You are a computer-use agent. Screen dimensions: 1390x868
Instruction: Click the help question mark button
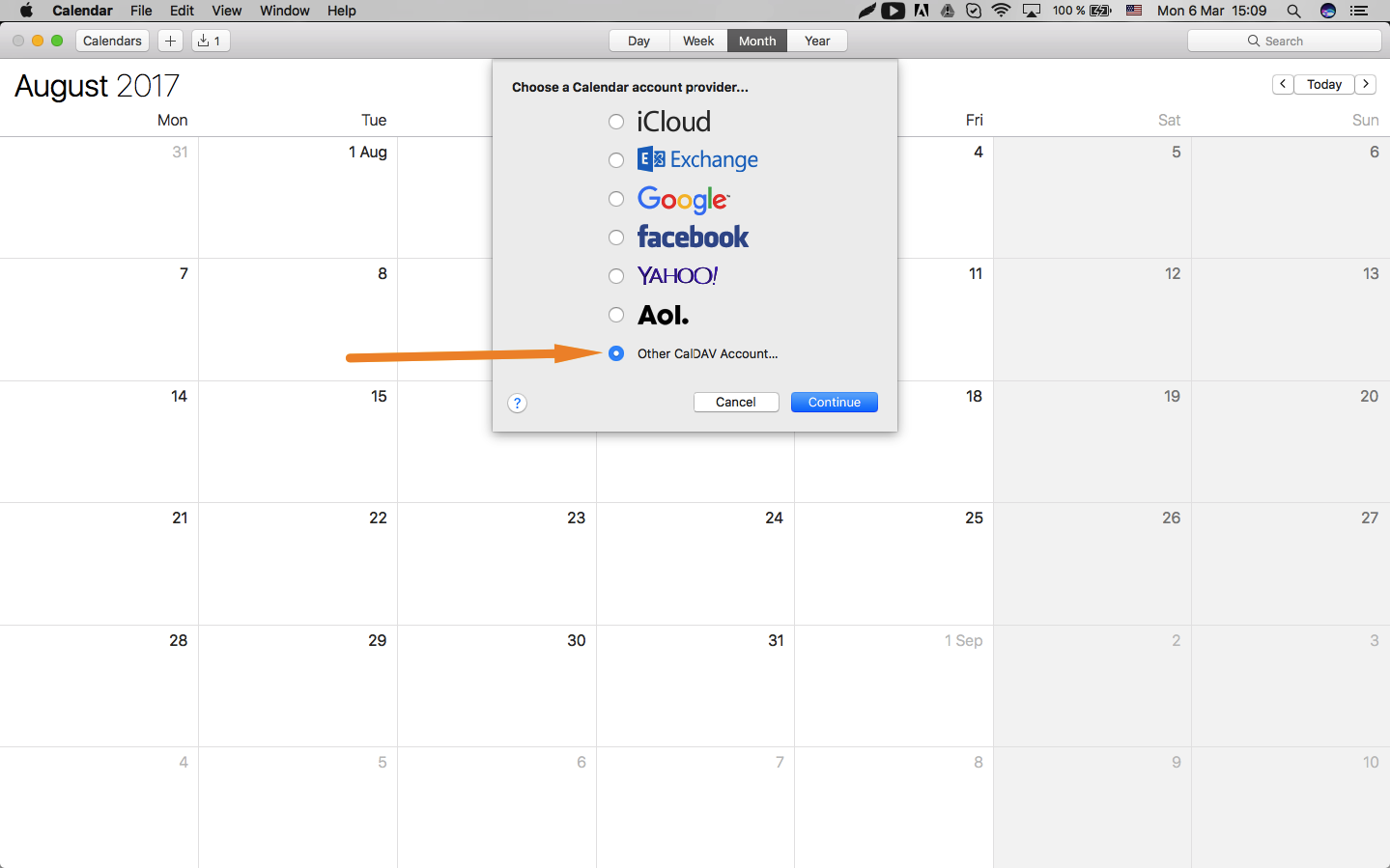pyautogui.click(x=518, y=403)
